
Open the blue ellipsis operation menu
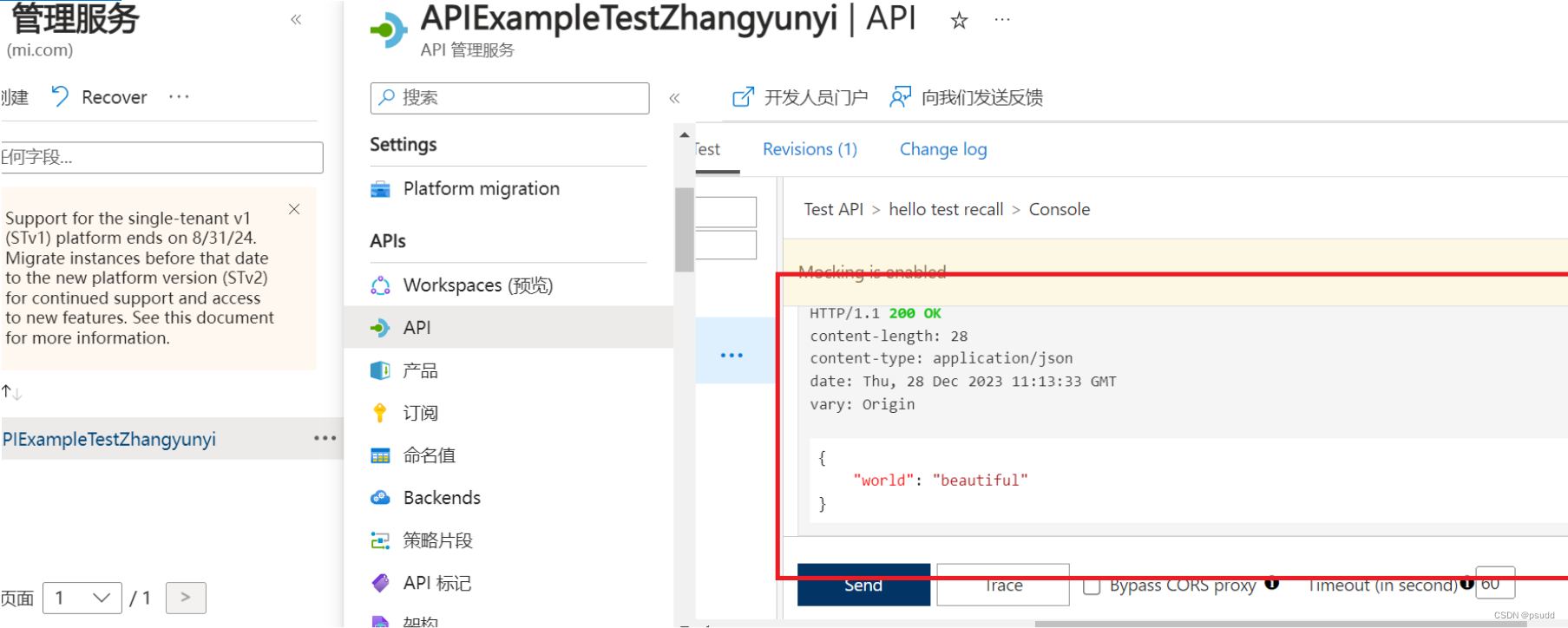coord(732,355)
